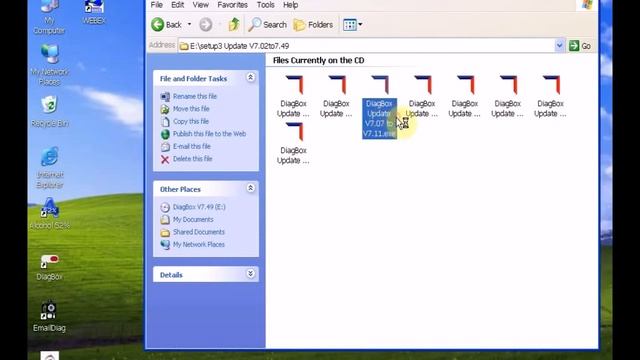
Task: Open DiagBox V7.49 (E:) link
Action: [x=199, y=207]
